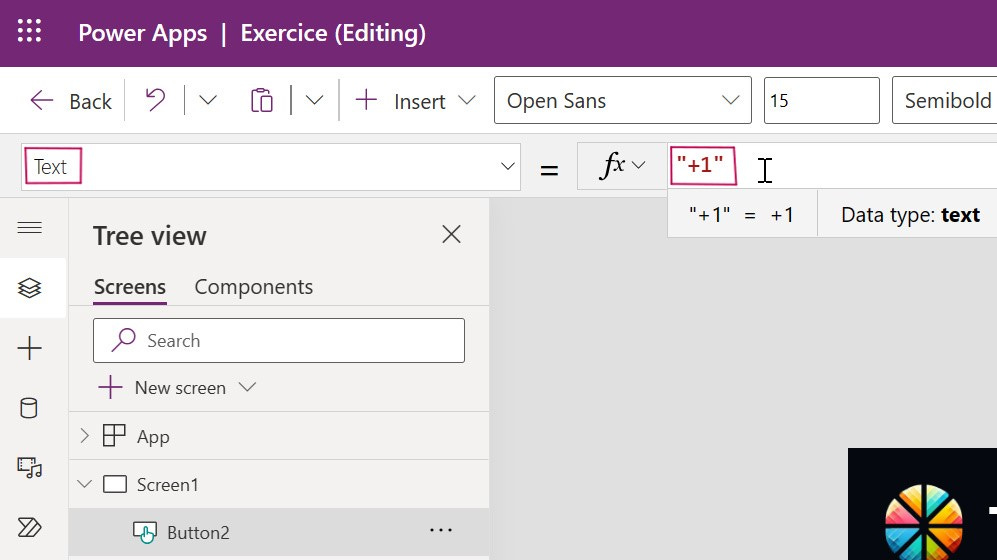Close the Tree view panel
The height and width of the screenshot is (560, 997).
pyautogui.click(x=451, y=235)
